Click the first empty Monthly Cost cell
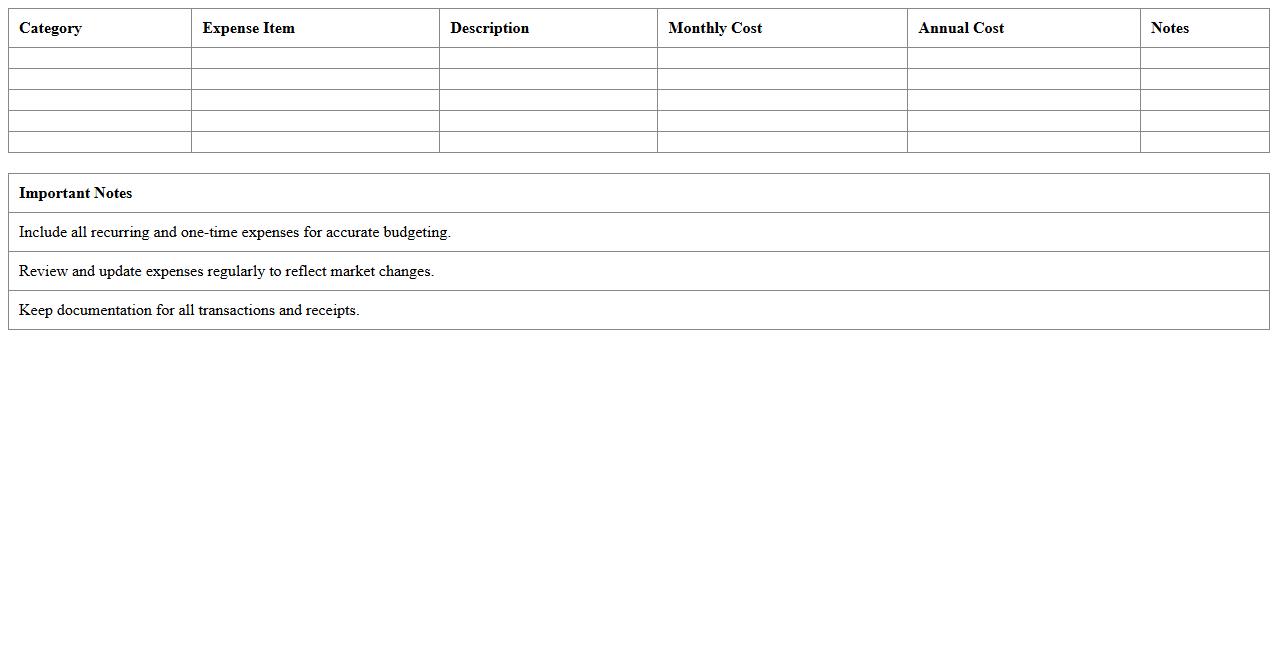 click(x=781, y=58)
